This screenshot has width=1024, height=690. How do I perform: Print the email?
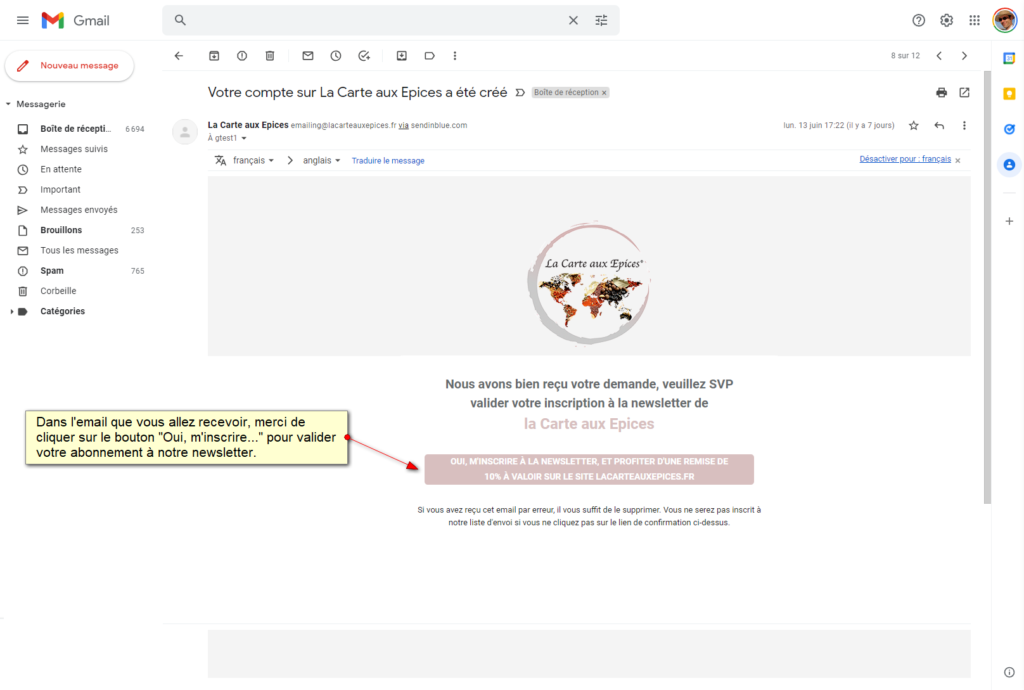tap(941, 91)
